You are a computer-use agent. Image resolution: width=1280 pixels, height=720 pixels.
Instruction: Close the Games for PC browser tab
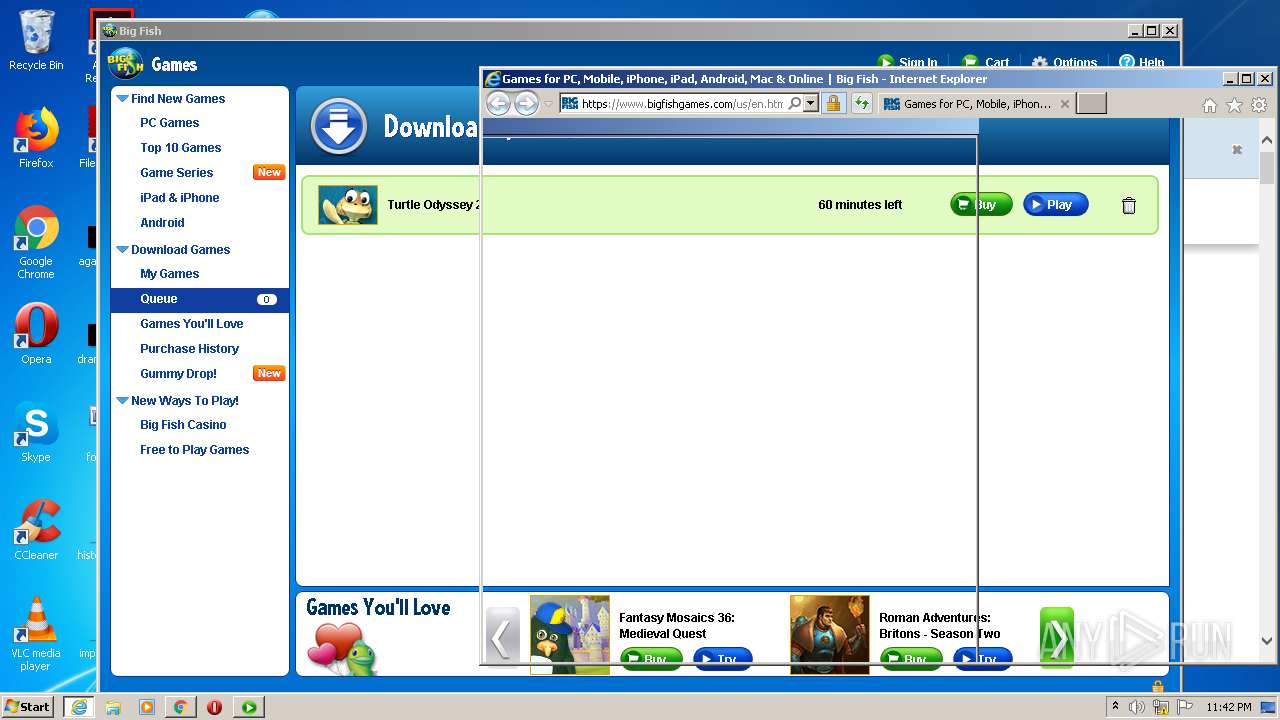click(x=1065, y=104)
